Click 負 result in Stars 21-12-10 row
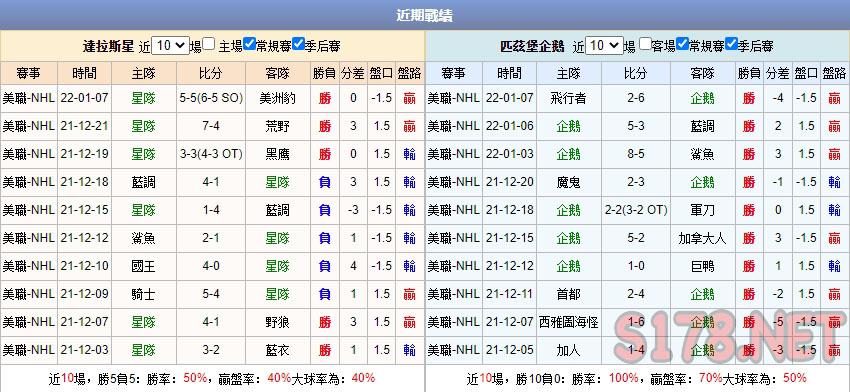The width and height of the screenshot is (850, 392). click(325, 266)
